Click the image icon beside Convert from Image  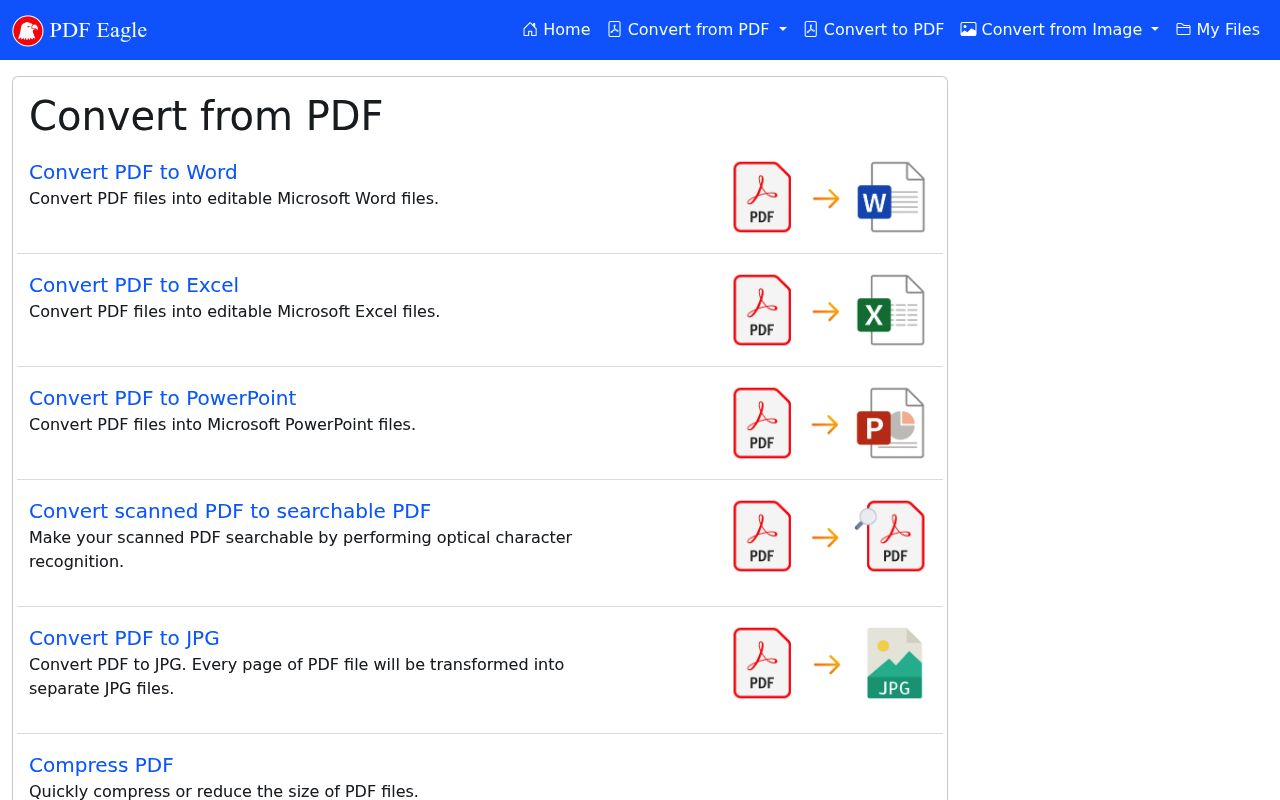pos(968,30)
